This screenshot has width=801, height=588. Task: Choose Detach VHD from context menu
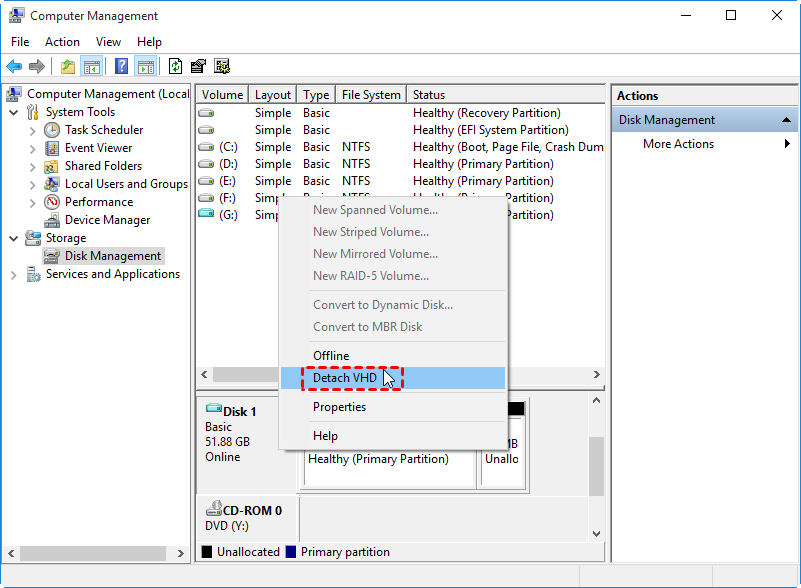pos(345,378)
